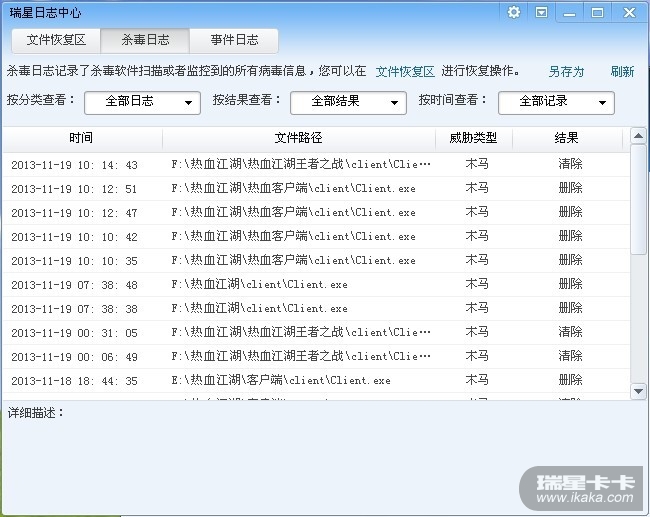Screen dimensions: 650x517
Task: Click the scrollbar down arrow
Action: tap(638, 391)
